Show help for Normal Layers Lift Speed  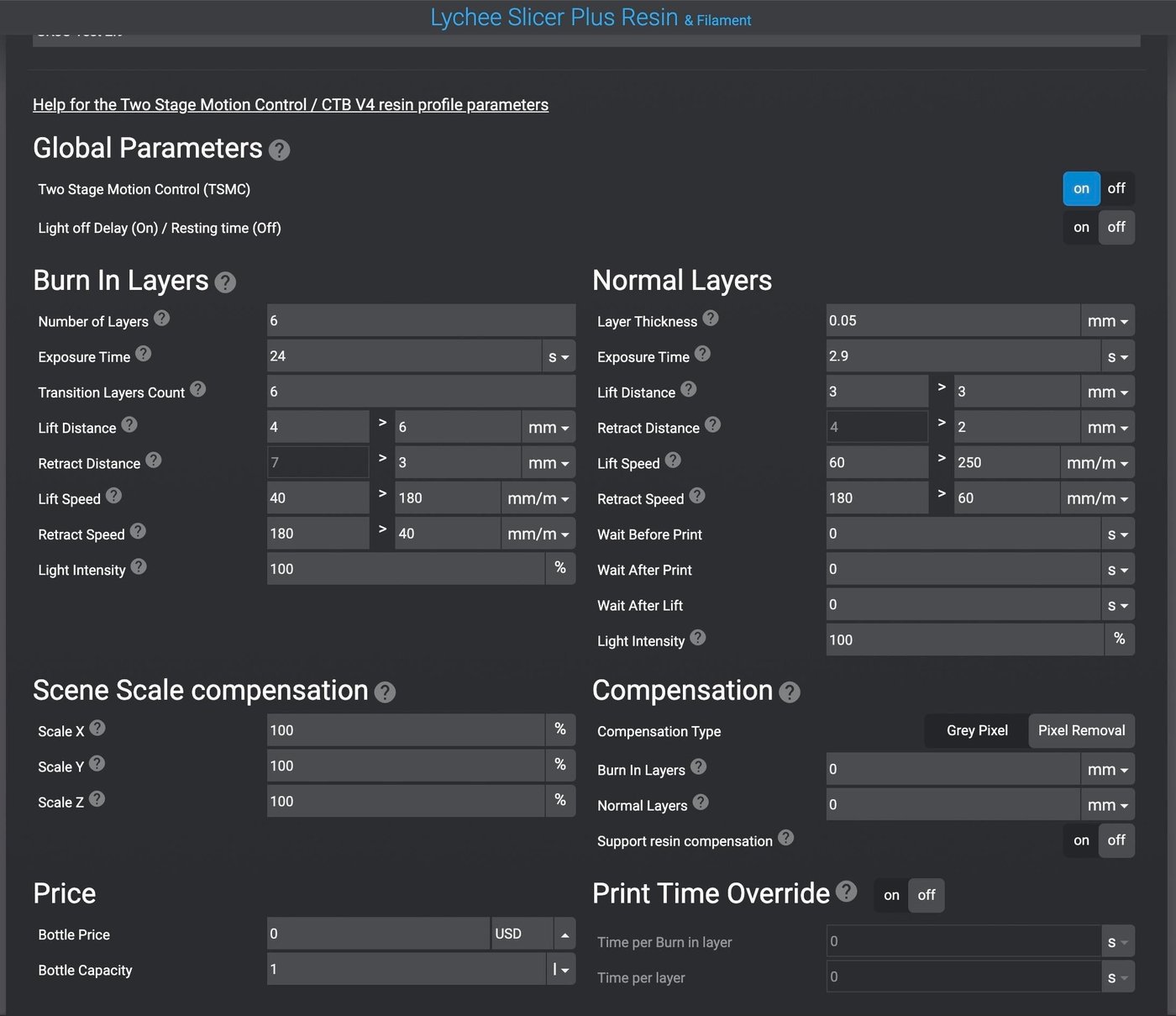point(673,460)
